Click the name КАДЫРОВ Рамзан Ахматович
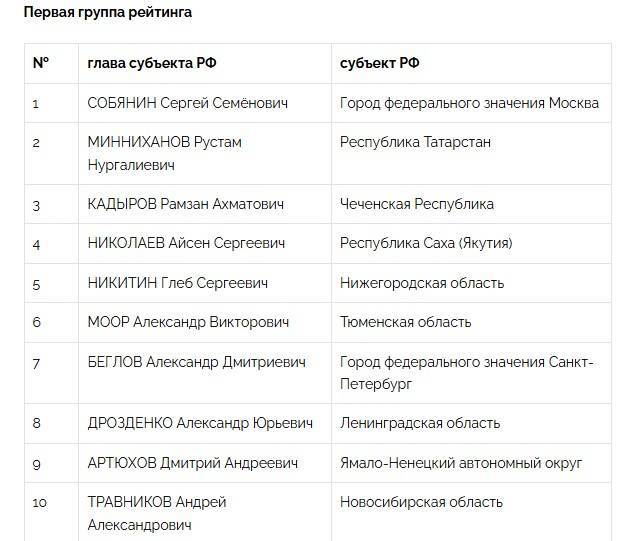This screenshot has width=631, height=541. click(186, 204)
